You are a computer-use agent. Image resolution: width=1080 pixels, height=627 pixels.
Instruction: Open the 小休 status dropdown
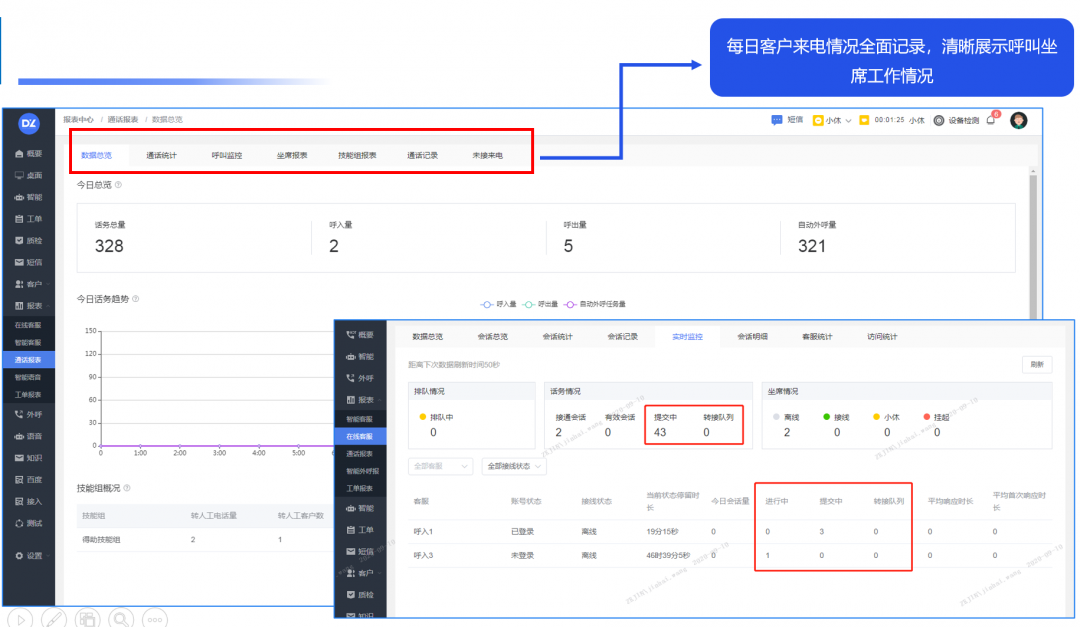[x=832, y=120]
